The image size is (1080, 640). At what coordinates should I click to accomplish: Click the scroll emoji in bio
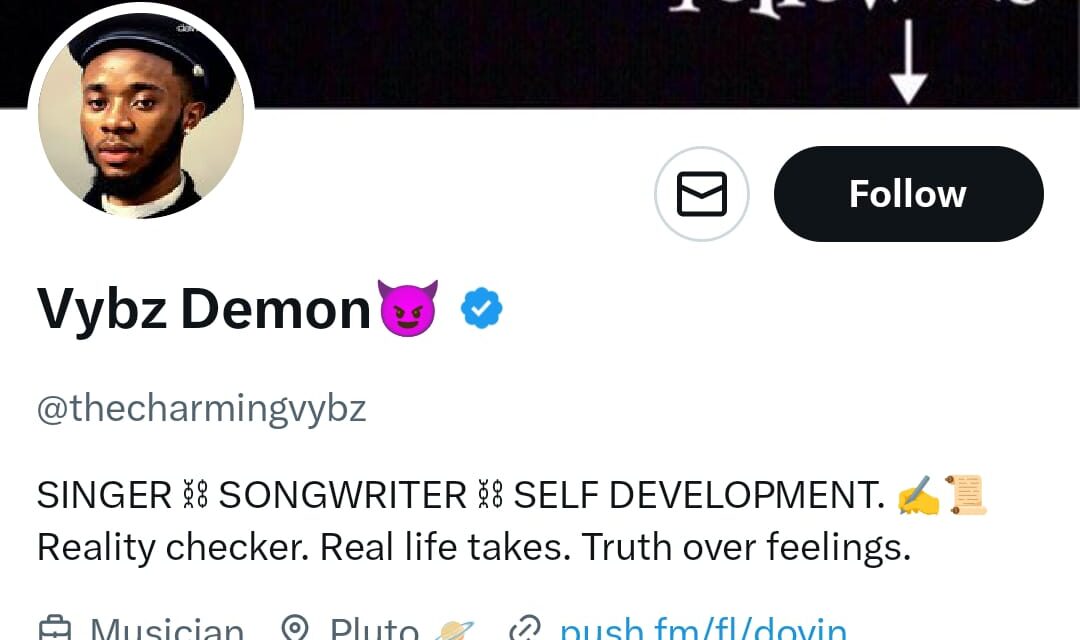pos(966,495)
